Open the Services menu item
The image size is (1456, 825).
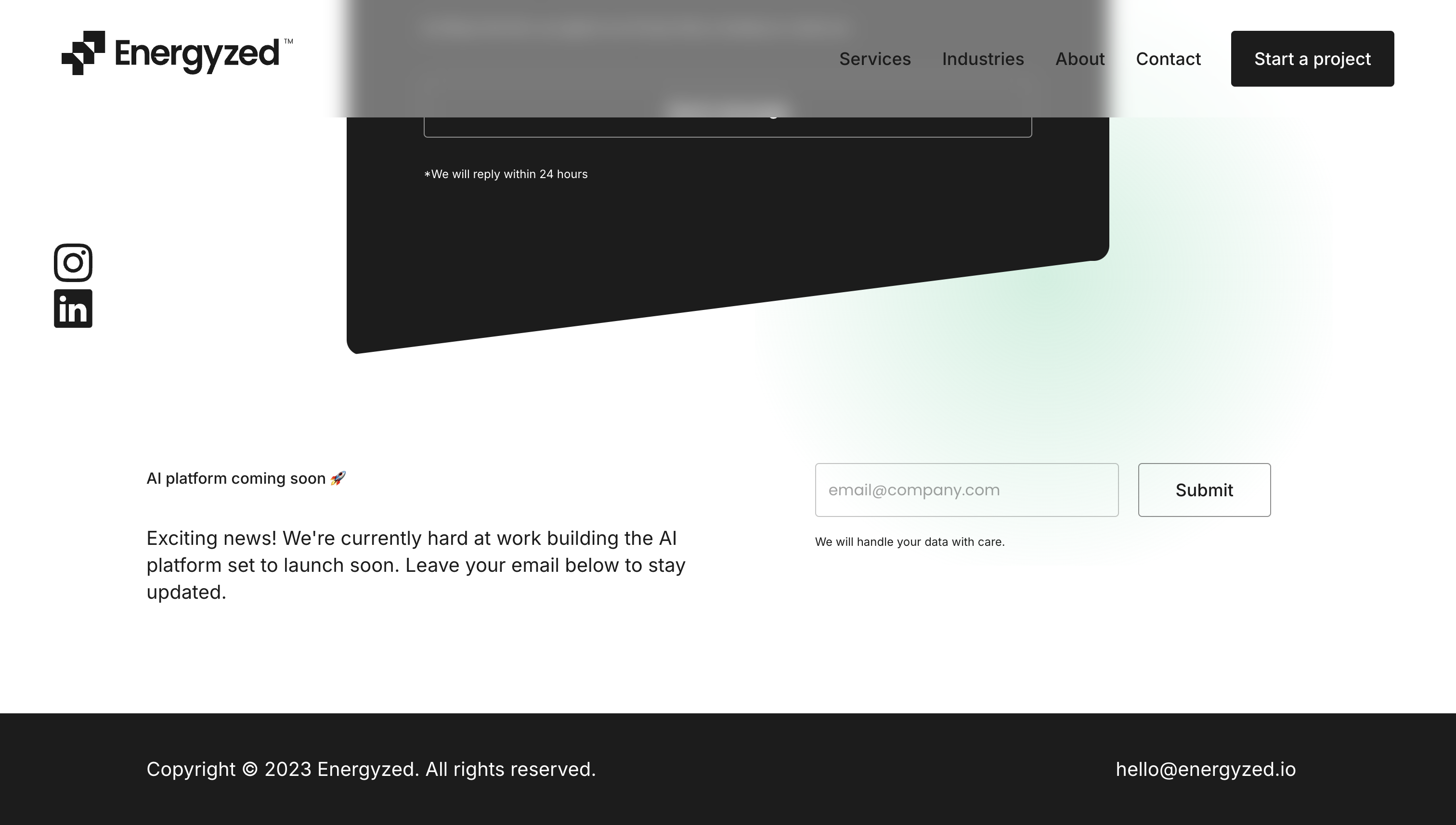[874, 59]
